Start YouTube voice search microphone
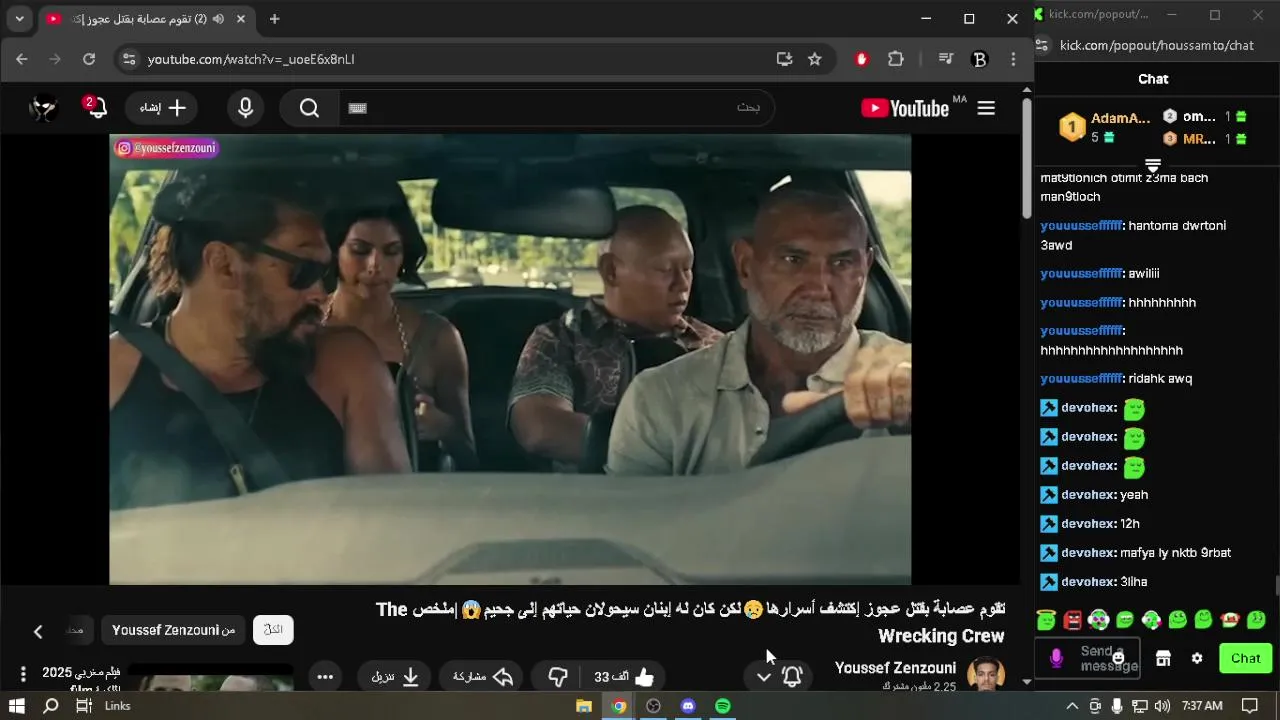 pos(246,108)
